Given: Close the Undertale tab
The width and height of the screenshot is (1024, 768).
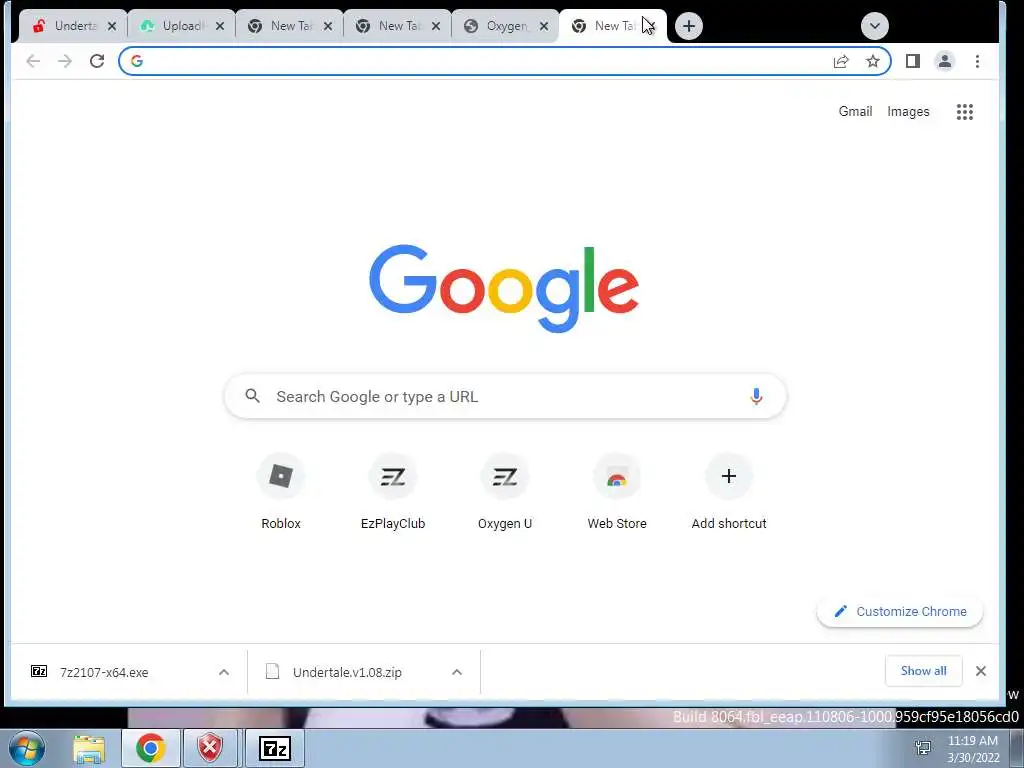Looking at the screenshot, I should tap(112, 26).
